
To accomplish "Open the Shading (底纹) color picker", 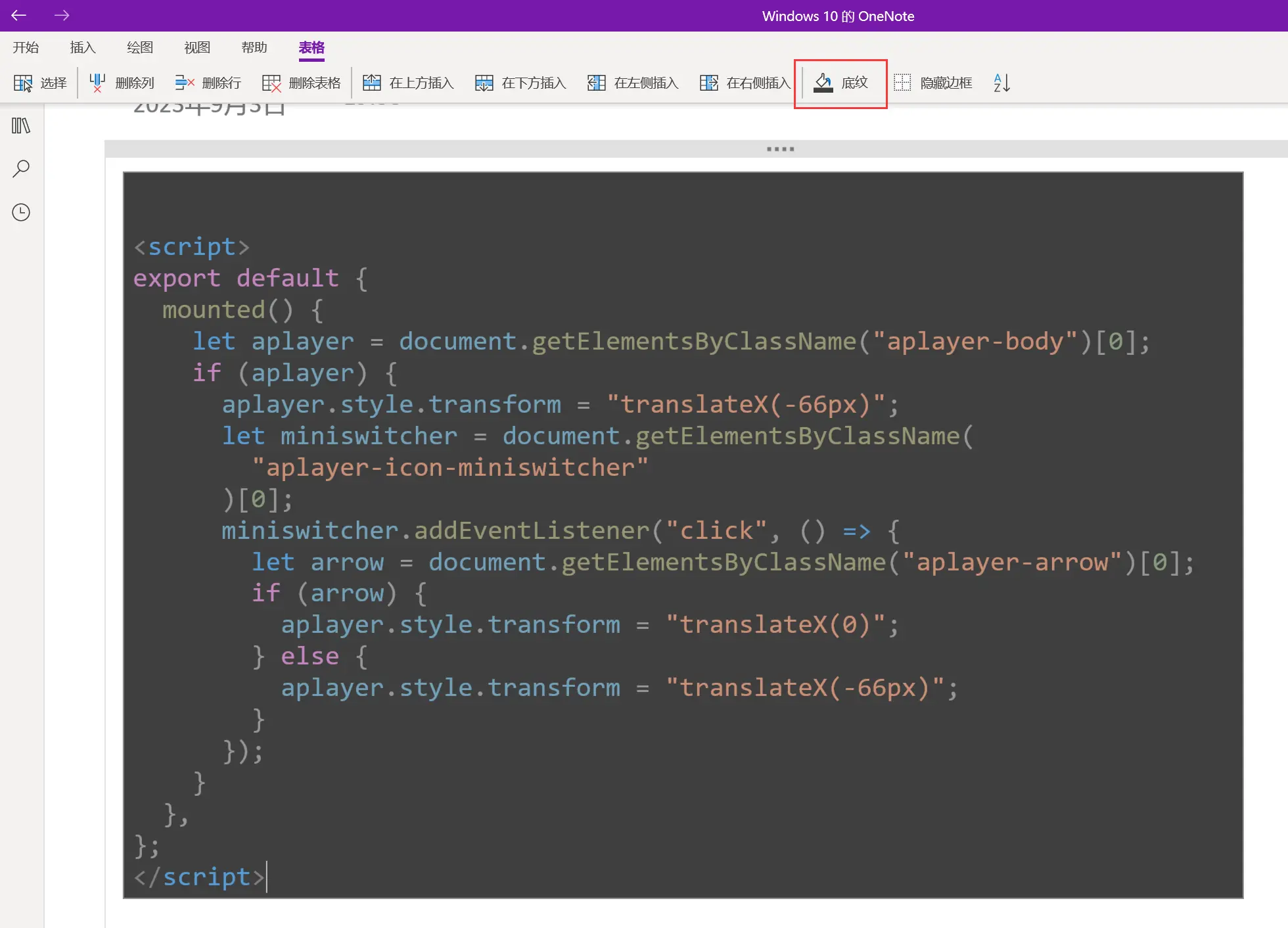I will 840,83.
